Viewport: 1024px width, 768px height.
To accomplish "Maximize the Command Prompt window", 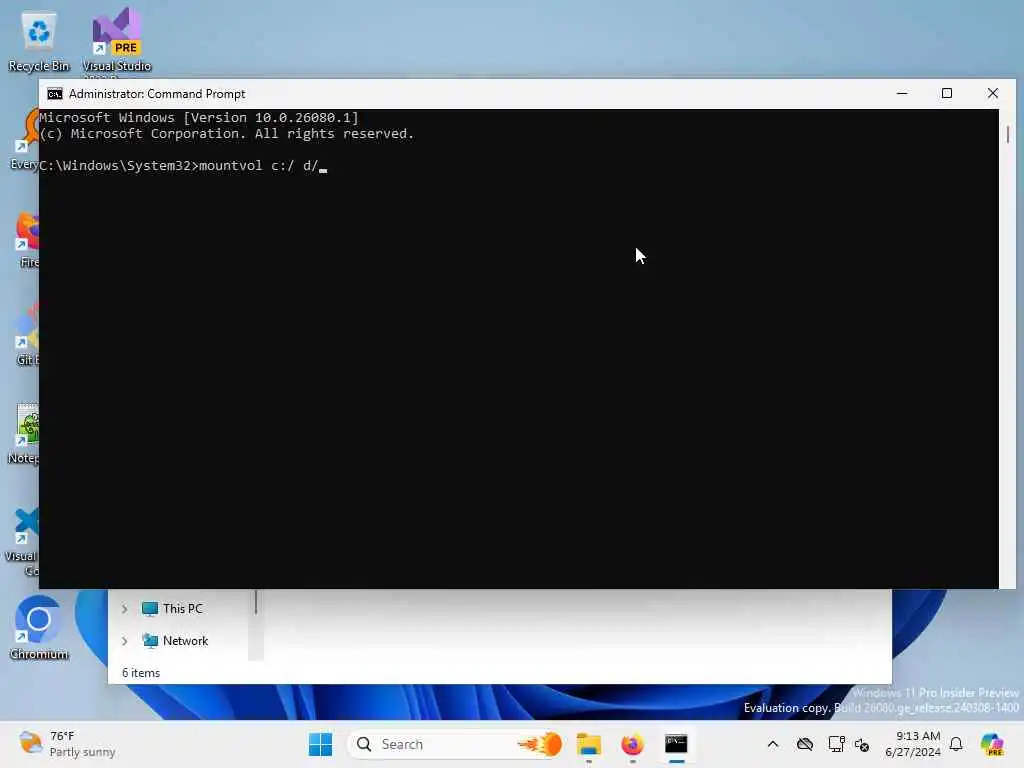I will pos(947,93).
